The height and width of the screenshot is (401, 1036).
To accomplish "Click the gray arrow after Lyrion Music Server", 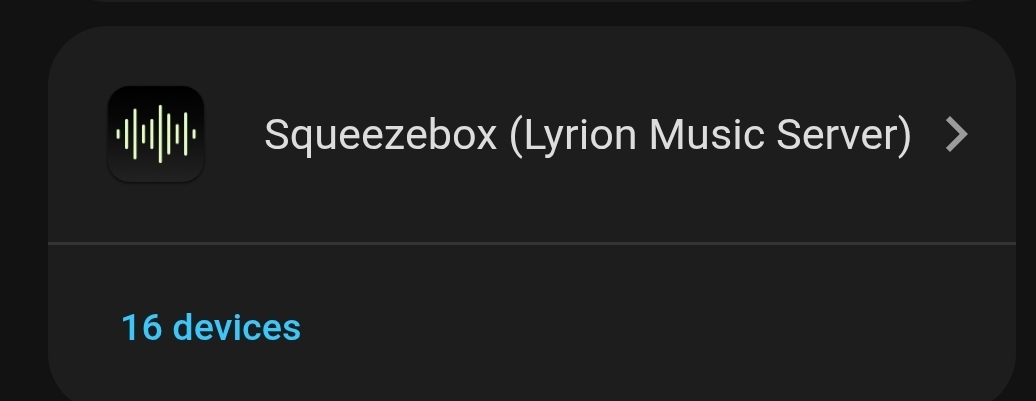I will [956, 134].
